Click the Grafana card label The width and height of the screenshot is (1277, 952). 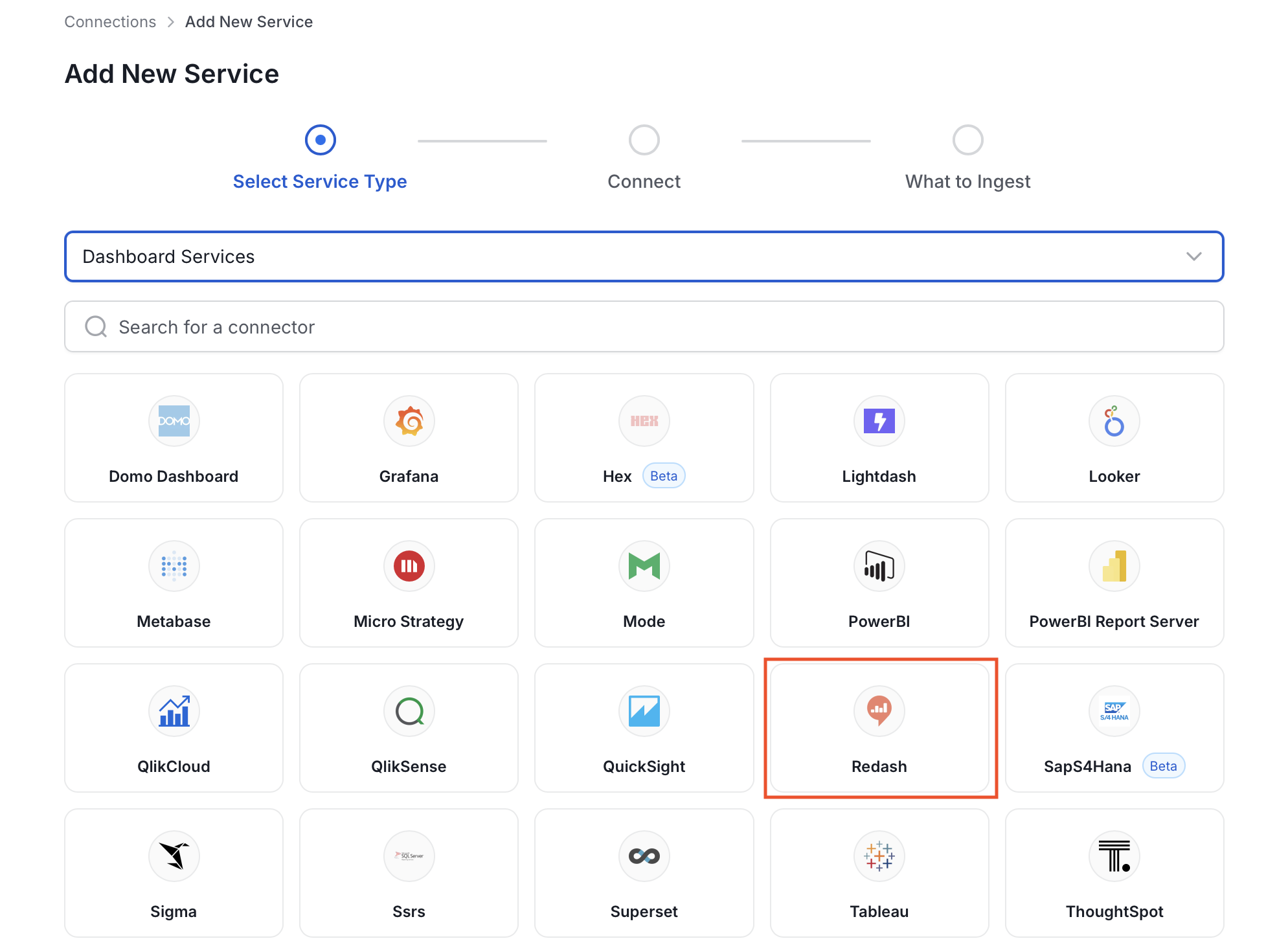(409, 477)
